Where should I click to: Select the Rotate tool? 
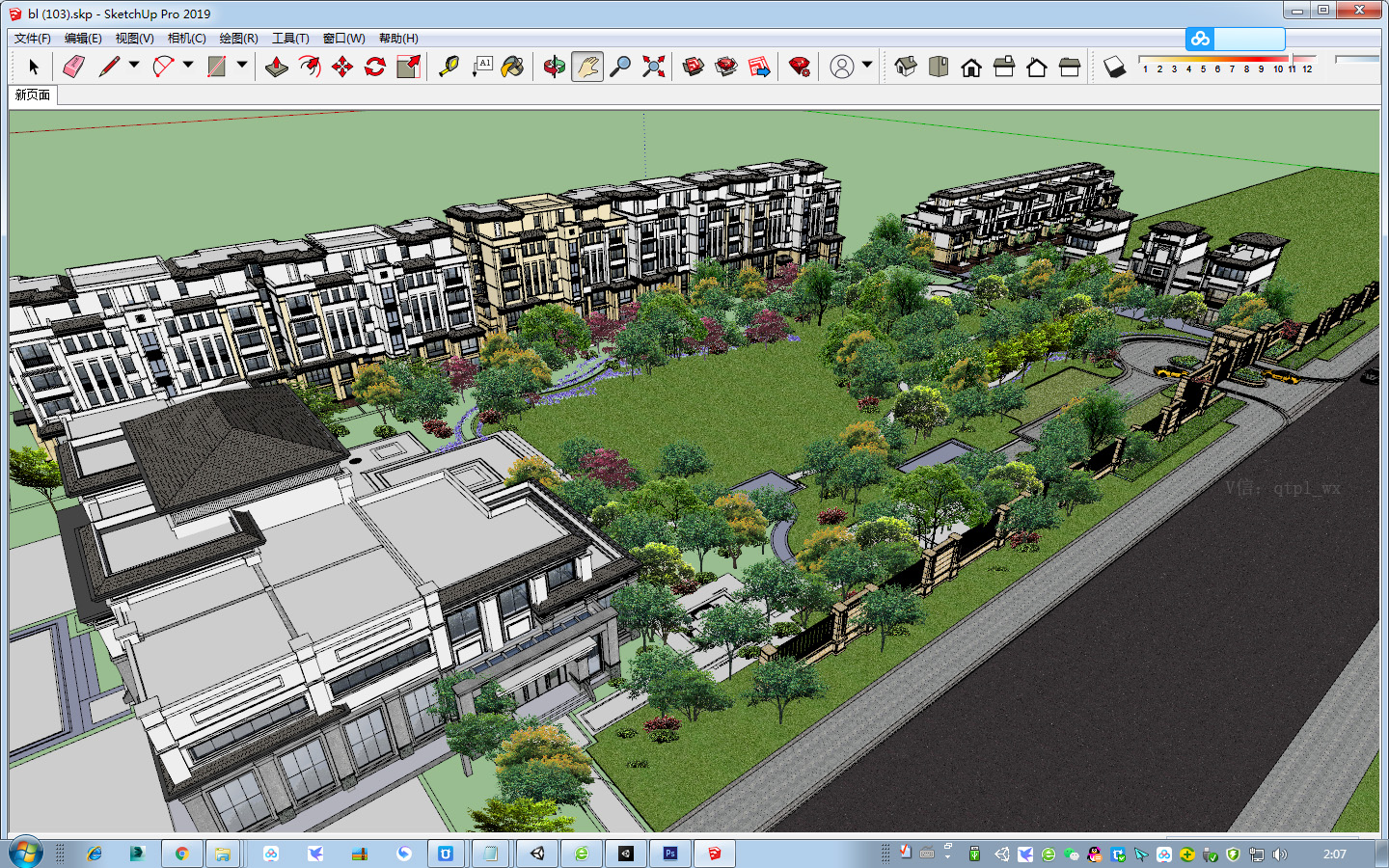[x=375, y=67]
